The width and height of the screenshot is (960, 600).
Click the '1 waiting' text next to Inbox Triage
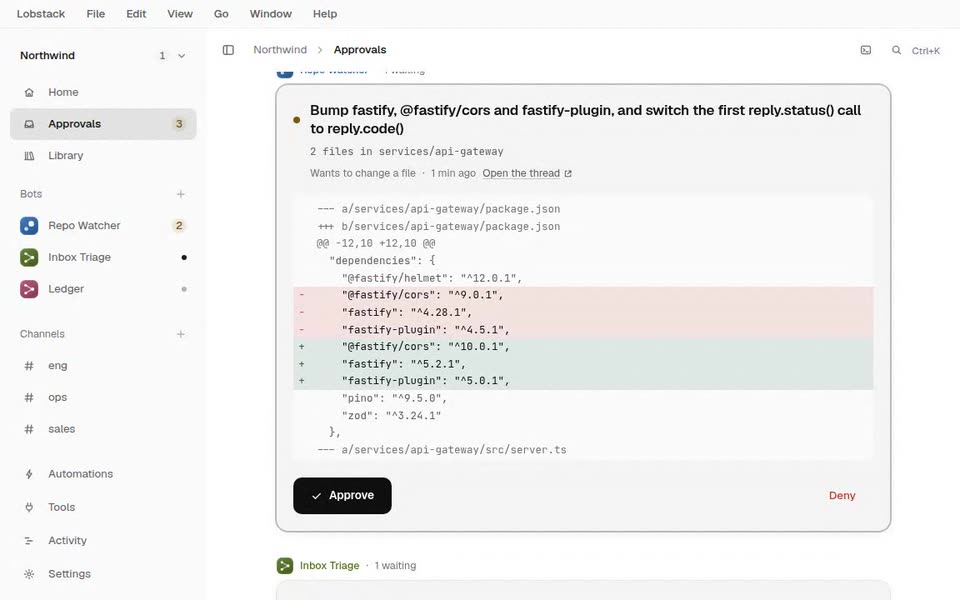(395, 566)
